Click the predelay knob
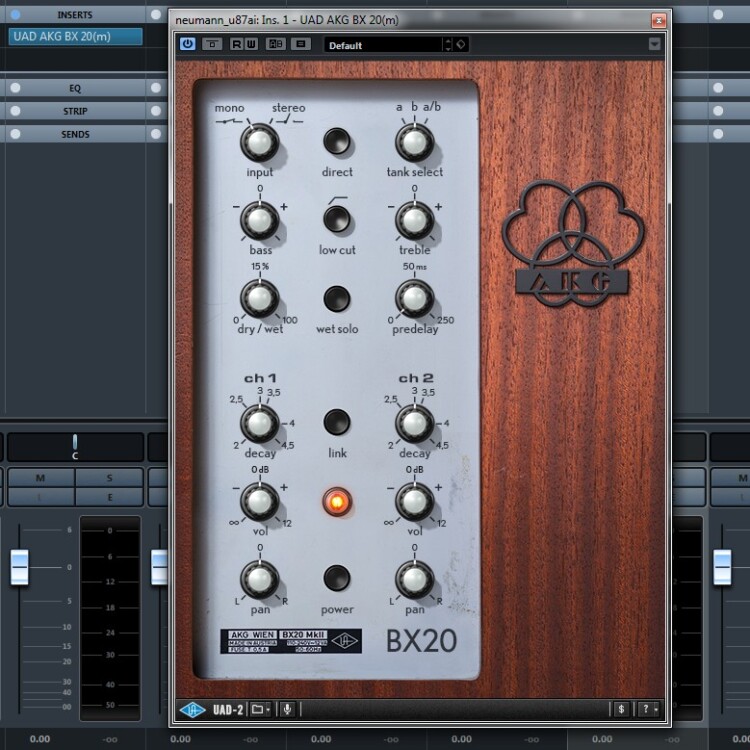Screen dimensions: 750x750 tap(414, 299)
